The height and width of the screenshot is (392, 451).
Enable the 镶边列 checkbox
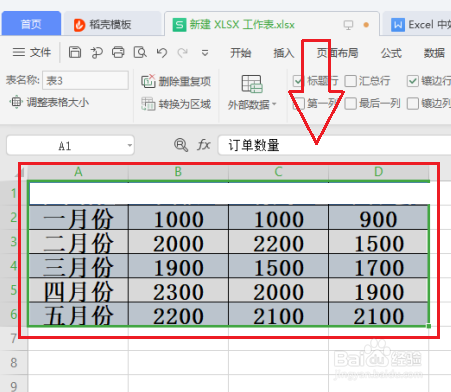click(413, 104)
